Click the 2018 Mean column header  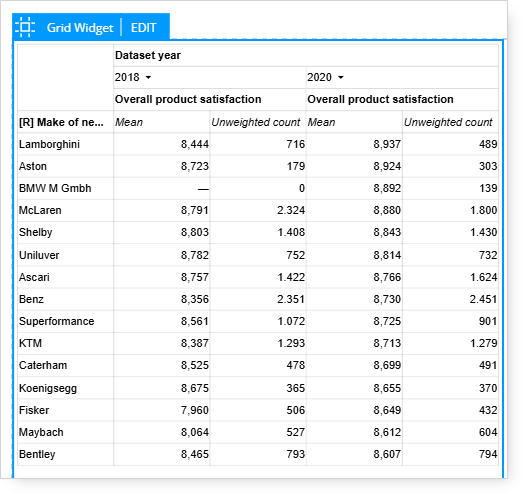pyautogui.click(x=129, y=122)
